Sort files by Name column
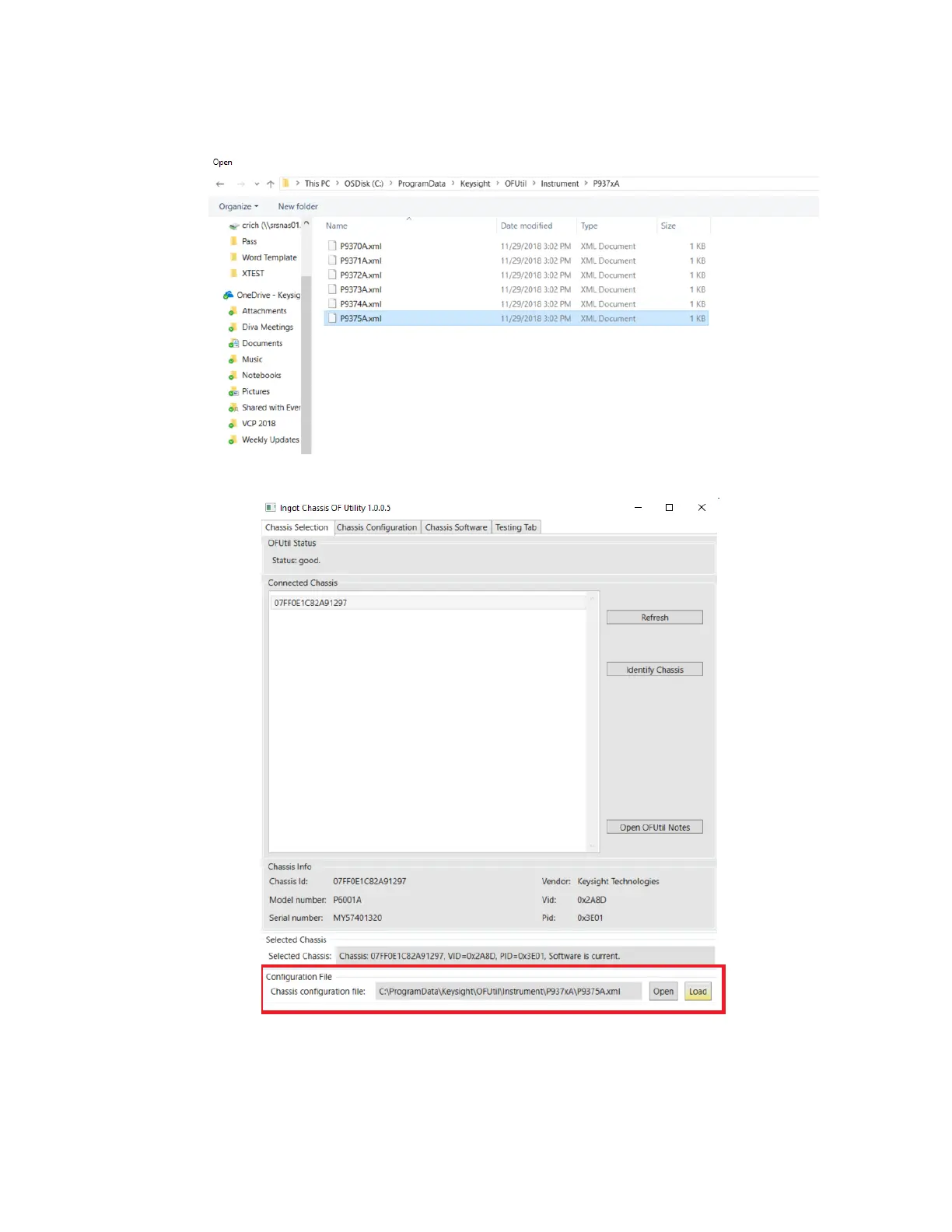The image size is (952, 1232). [337, 226]
